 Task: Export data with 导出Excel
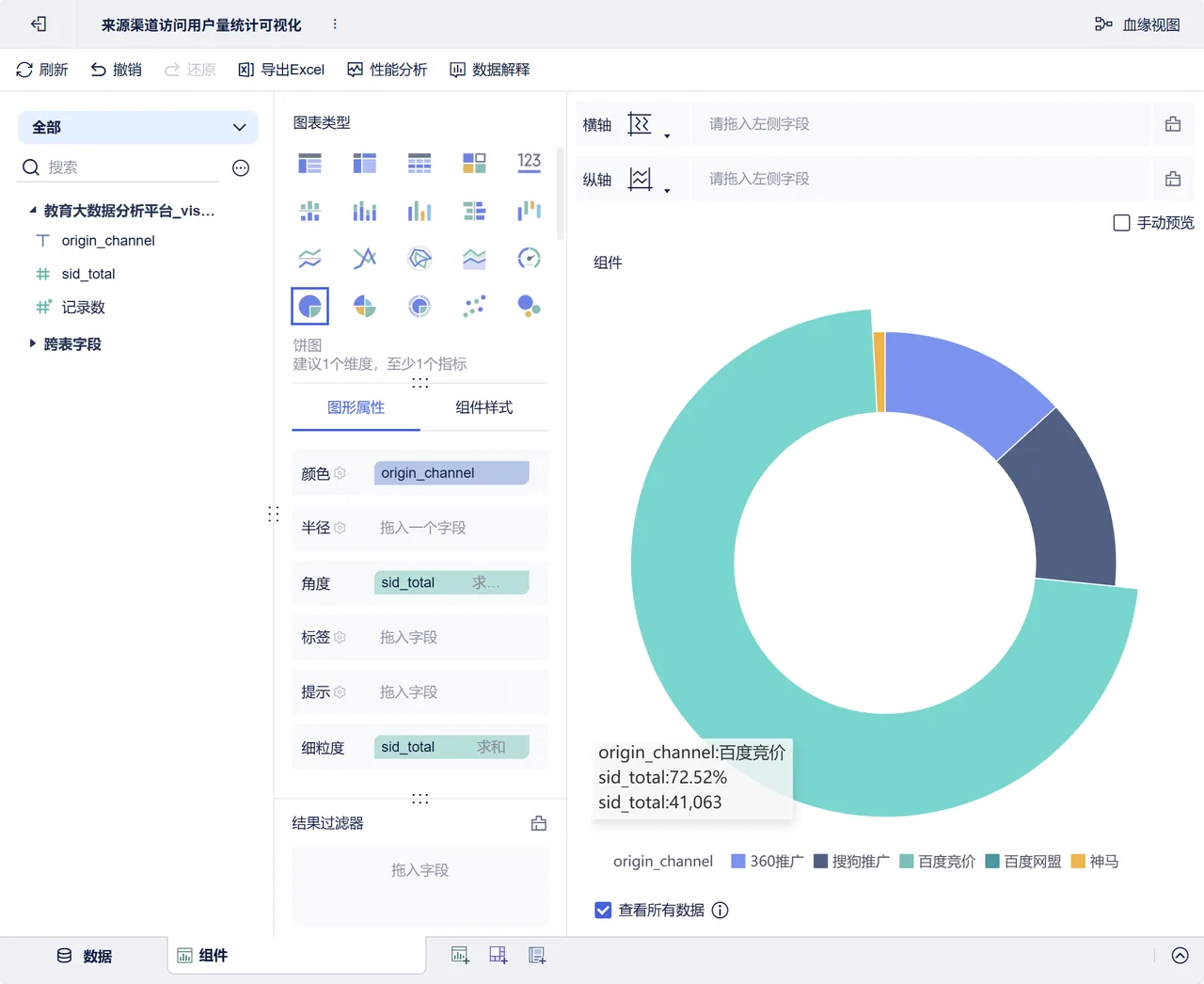pos(281,70)
